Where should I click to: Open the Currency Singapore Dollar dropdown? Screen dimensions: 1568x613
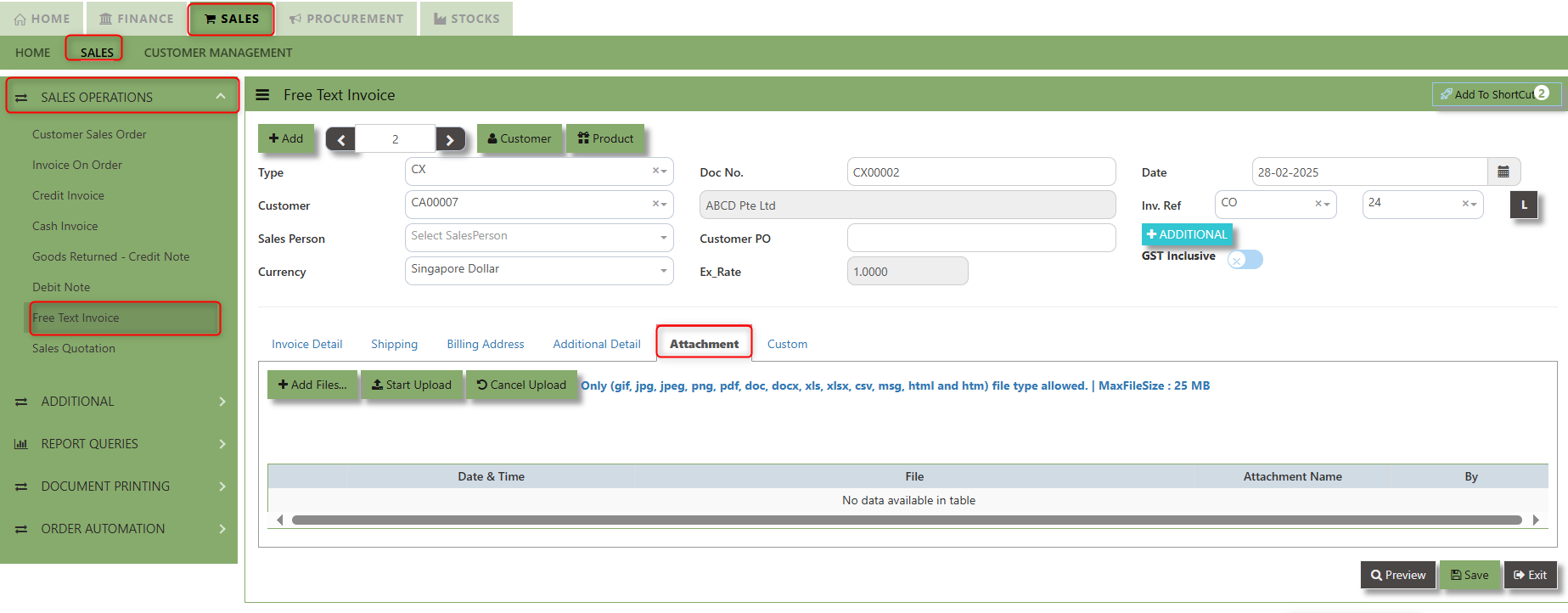coord(664,271)
